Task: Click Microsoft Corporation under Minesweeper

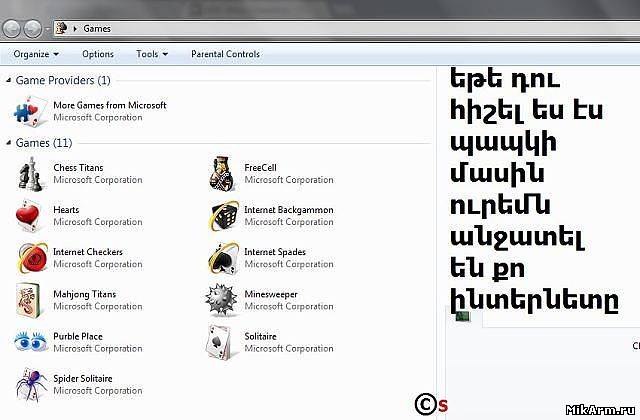Action: 289,306
